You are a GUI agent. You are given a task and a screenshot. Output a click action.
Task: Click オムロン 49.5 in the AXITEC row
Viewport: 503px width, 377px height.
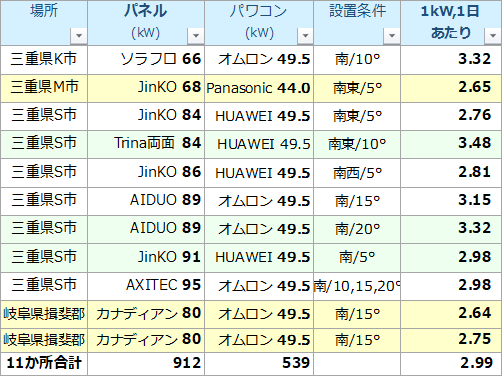[259, 286]
